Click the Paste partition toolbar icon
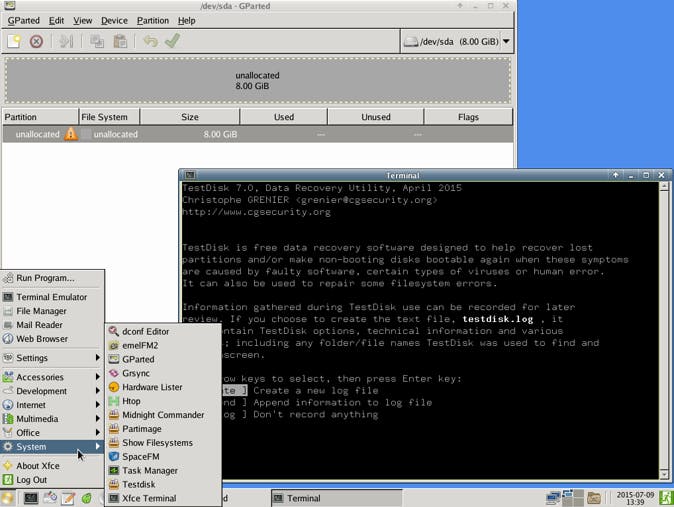Image resolution: width=674 pixels, height=507 pixels. [x=120, y=41]
